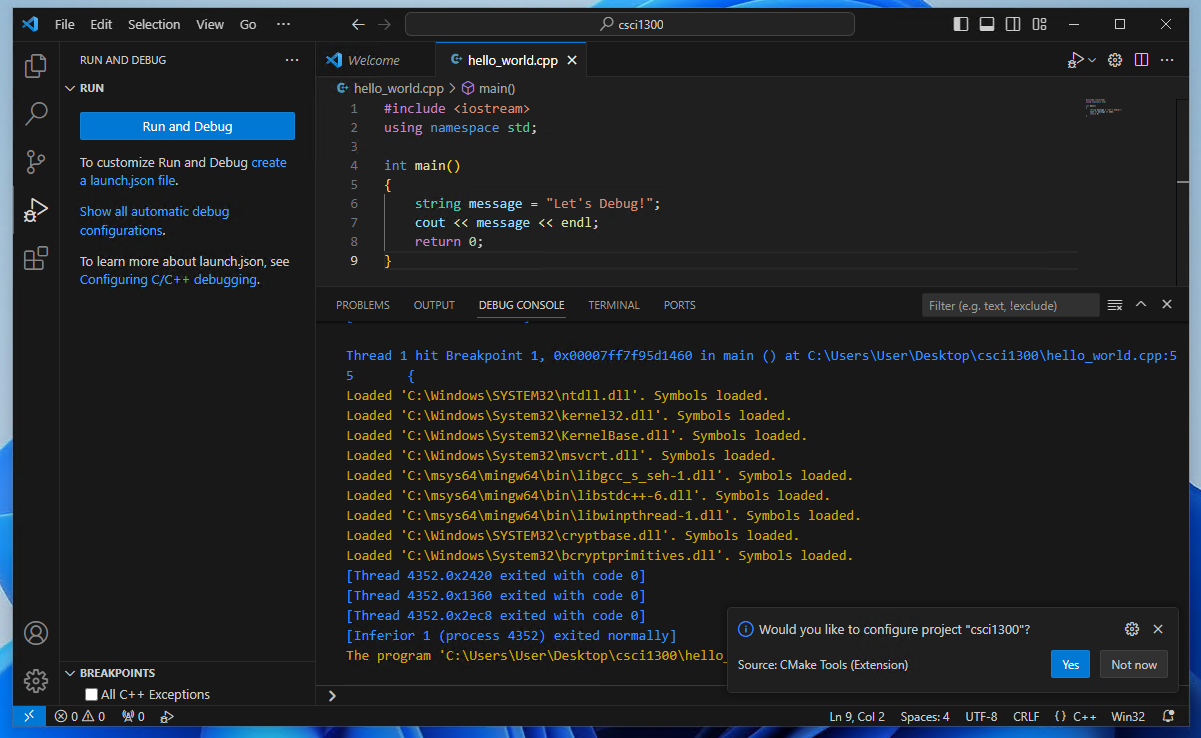This screenshot has width=1201, height=738.
Task: Click Show all automatic debug configurations link
Action: pos(154,221)
